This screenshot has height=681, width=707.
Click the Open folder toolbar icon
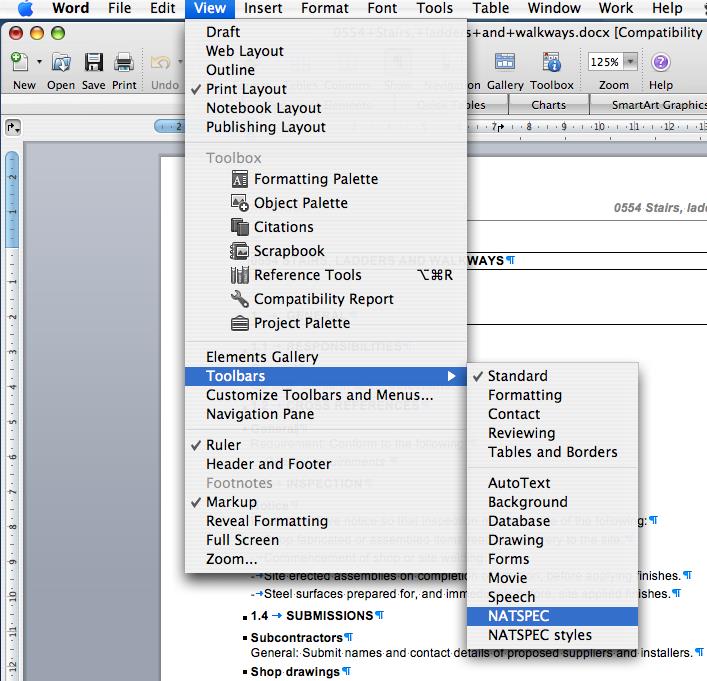[61, 64]
